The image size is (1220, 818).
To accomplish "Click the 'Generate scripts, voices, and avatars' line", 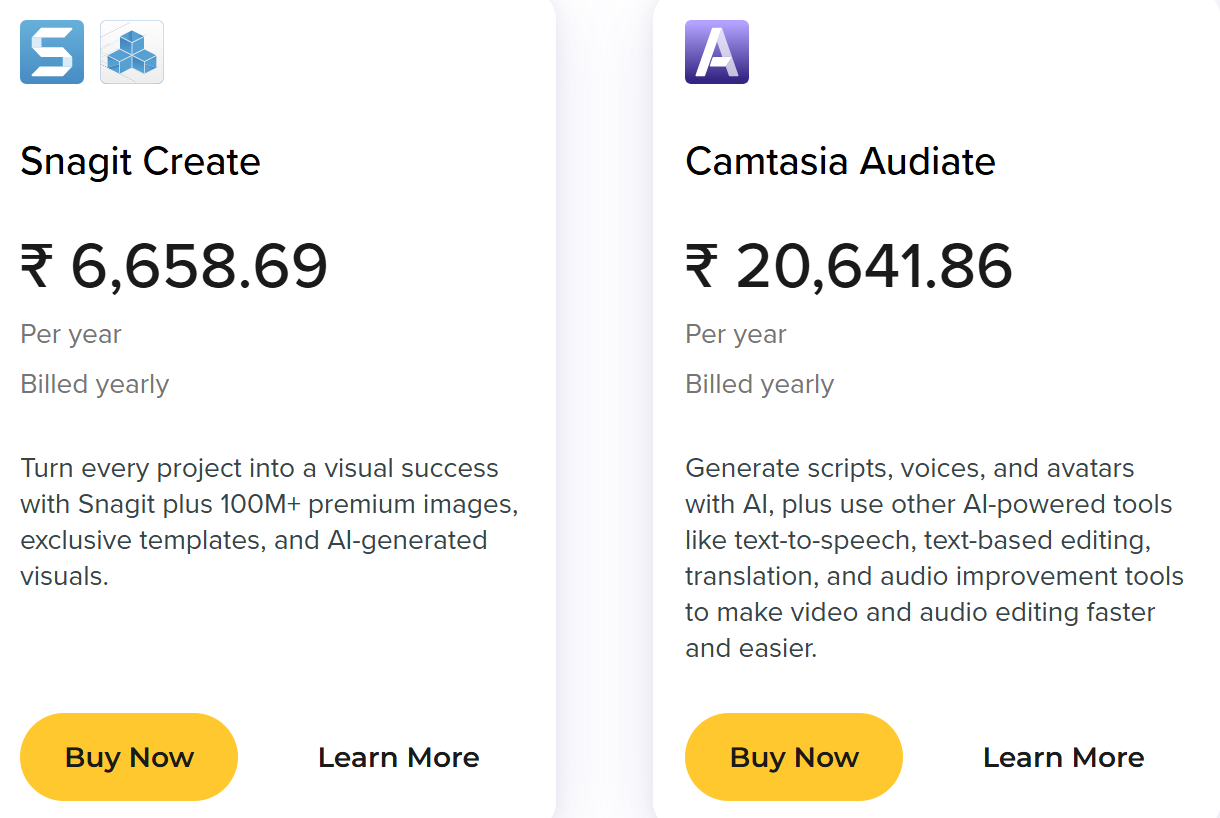I will pos(909,468).
